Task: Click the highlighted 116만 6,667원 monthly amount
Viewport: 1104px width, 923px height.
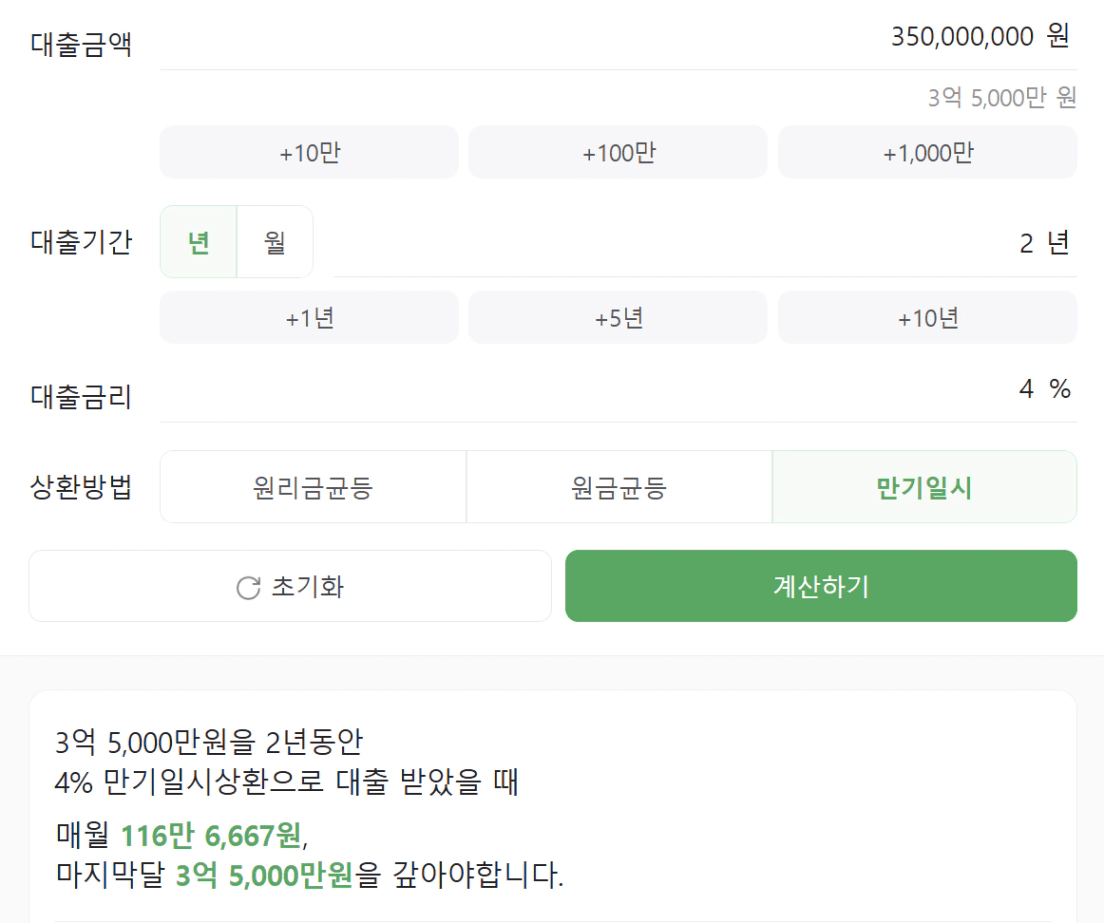Action: (210, 834)
